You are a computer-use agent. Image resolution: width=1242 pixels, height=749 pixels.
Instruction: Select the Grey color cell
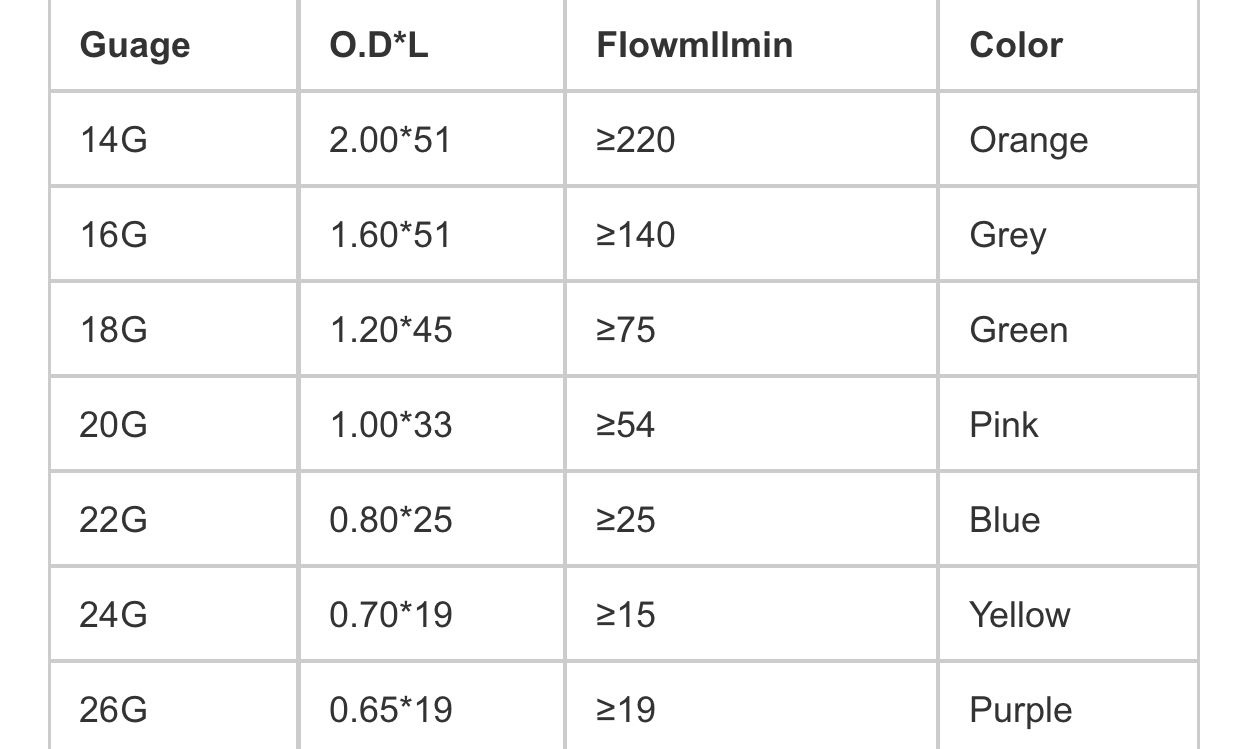tap(1008, 236)
